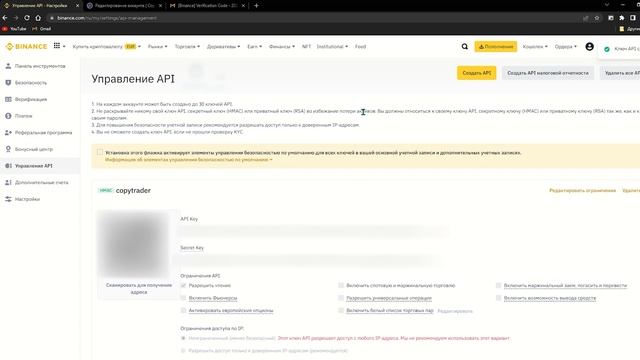640x360 pixels.
Task: Expand security controls info link
Action: click(189, 160)
